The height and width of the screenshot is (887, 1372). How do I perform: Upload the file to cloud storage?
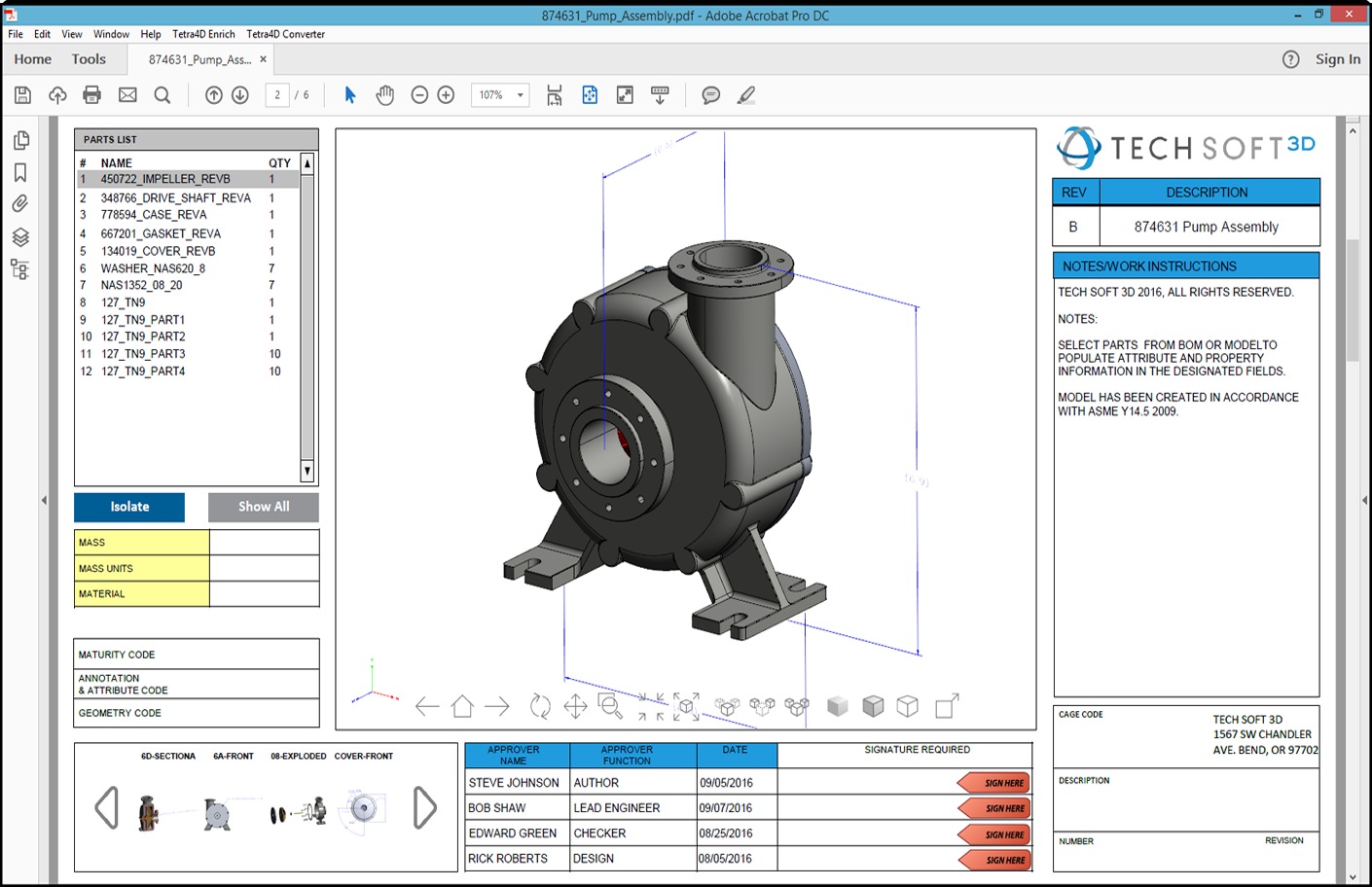57,95
